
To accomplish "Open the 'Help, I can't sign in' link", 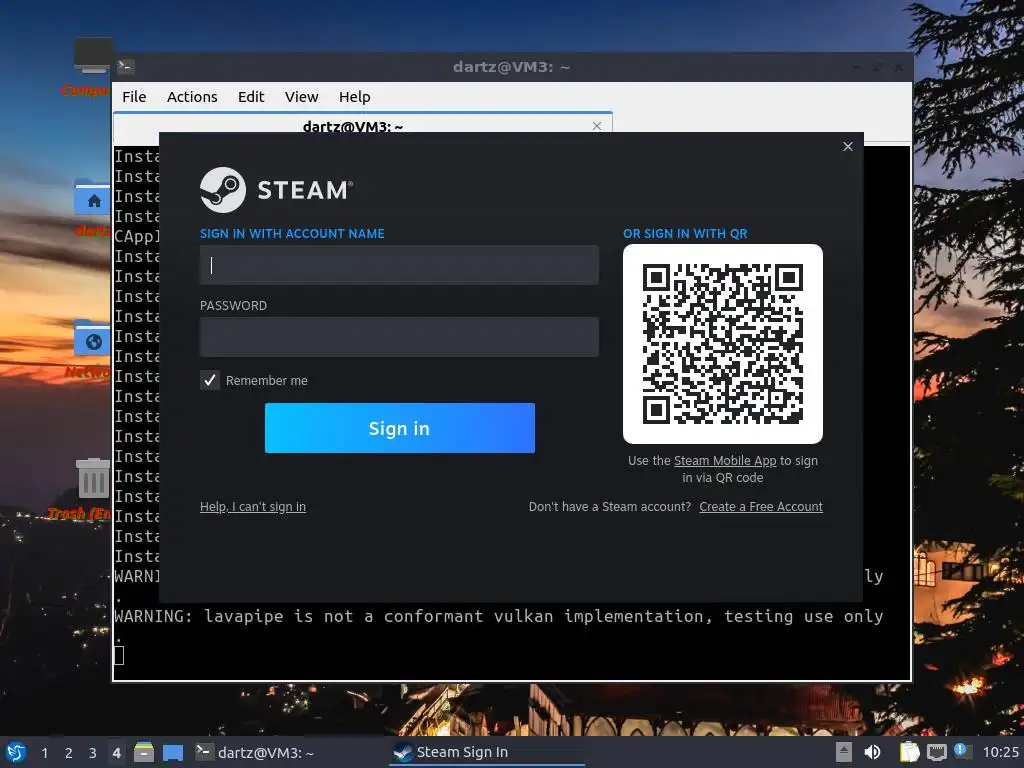I will coord(253,507).
